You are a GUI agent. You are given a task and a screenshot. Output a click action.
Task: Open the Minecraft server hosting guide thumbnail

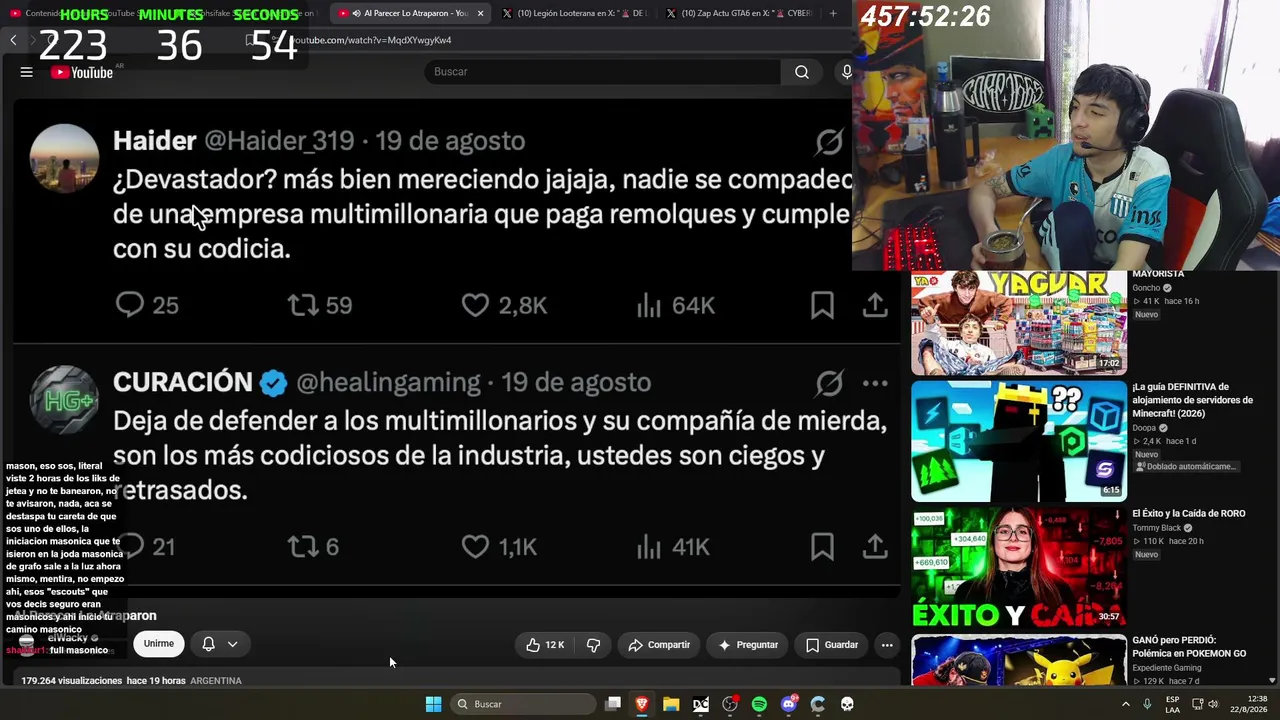pos(1019,441)
